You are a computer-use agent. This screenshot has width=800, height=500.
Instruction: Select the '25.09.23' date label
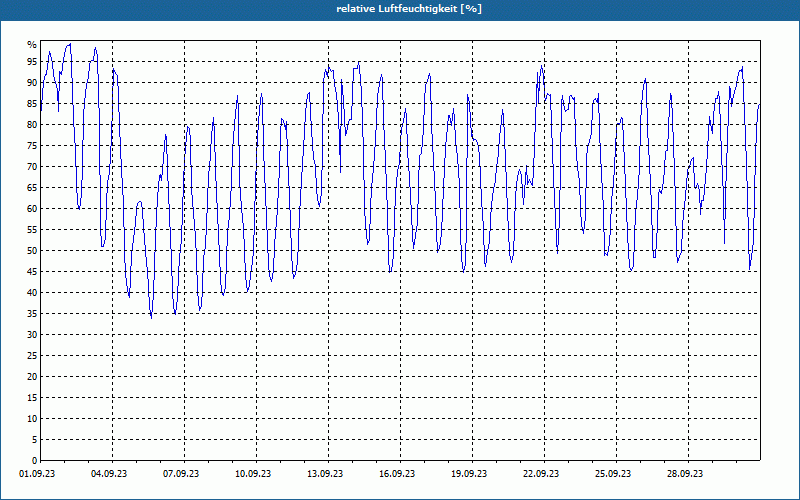click(613, 474)
